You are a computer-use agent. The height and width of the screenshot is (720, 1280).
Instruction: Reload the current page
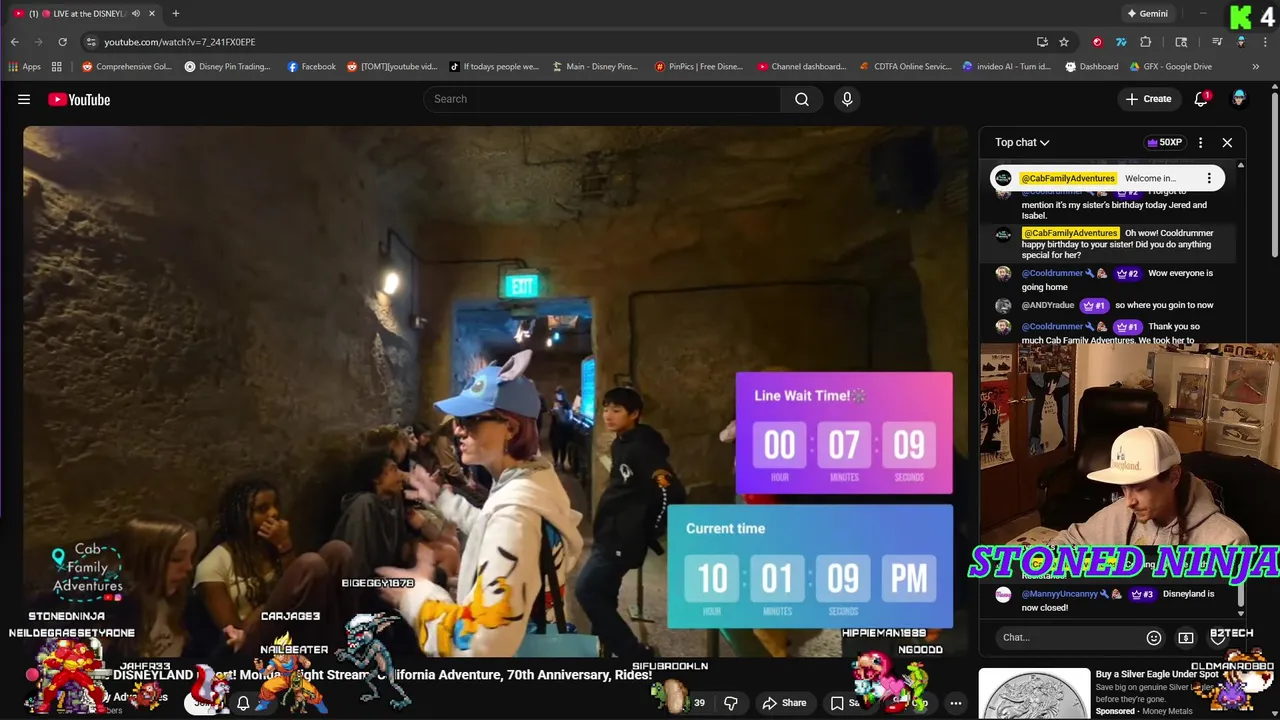click(62, 42)
